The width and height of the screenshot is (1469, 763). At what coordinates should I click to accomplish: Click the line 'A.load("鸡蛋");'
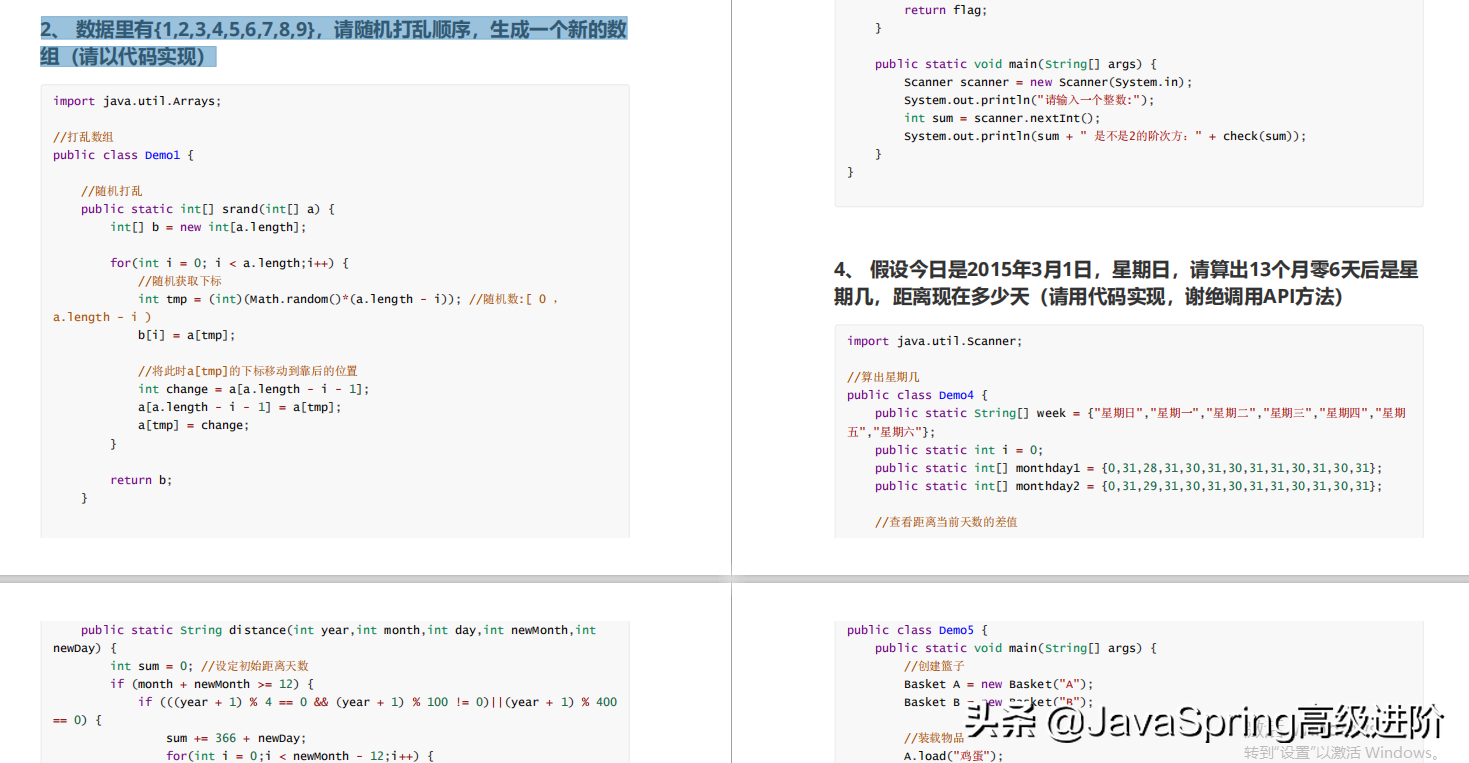point(953,756)
